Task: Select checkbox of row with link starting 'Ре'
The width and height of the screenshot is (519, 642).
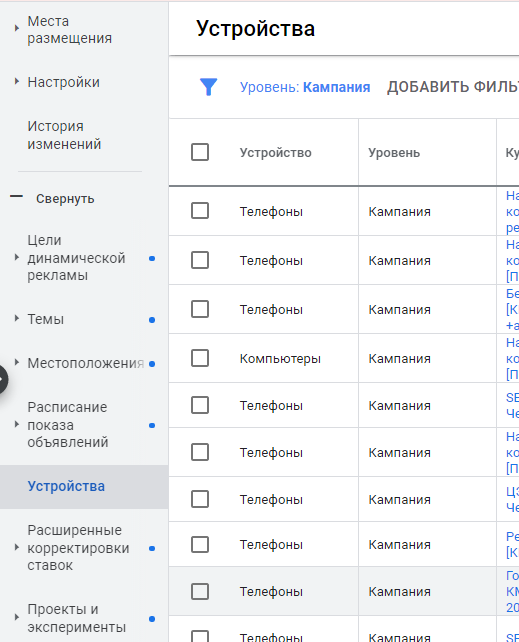Action: pos(200,545)
